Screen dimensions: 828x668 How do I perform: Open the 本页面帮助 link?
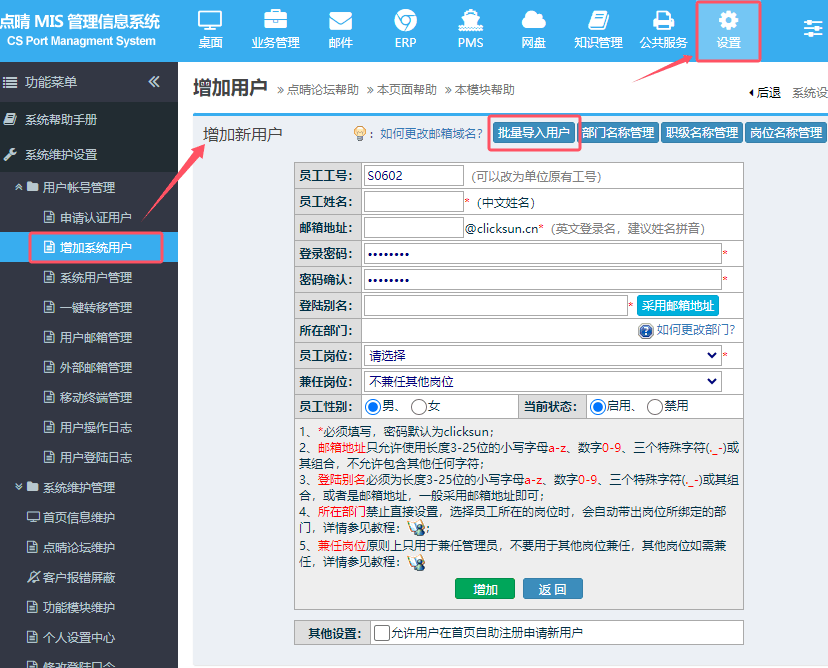pos(407,90)
